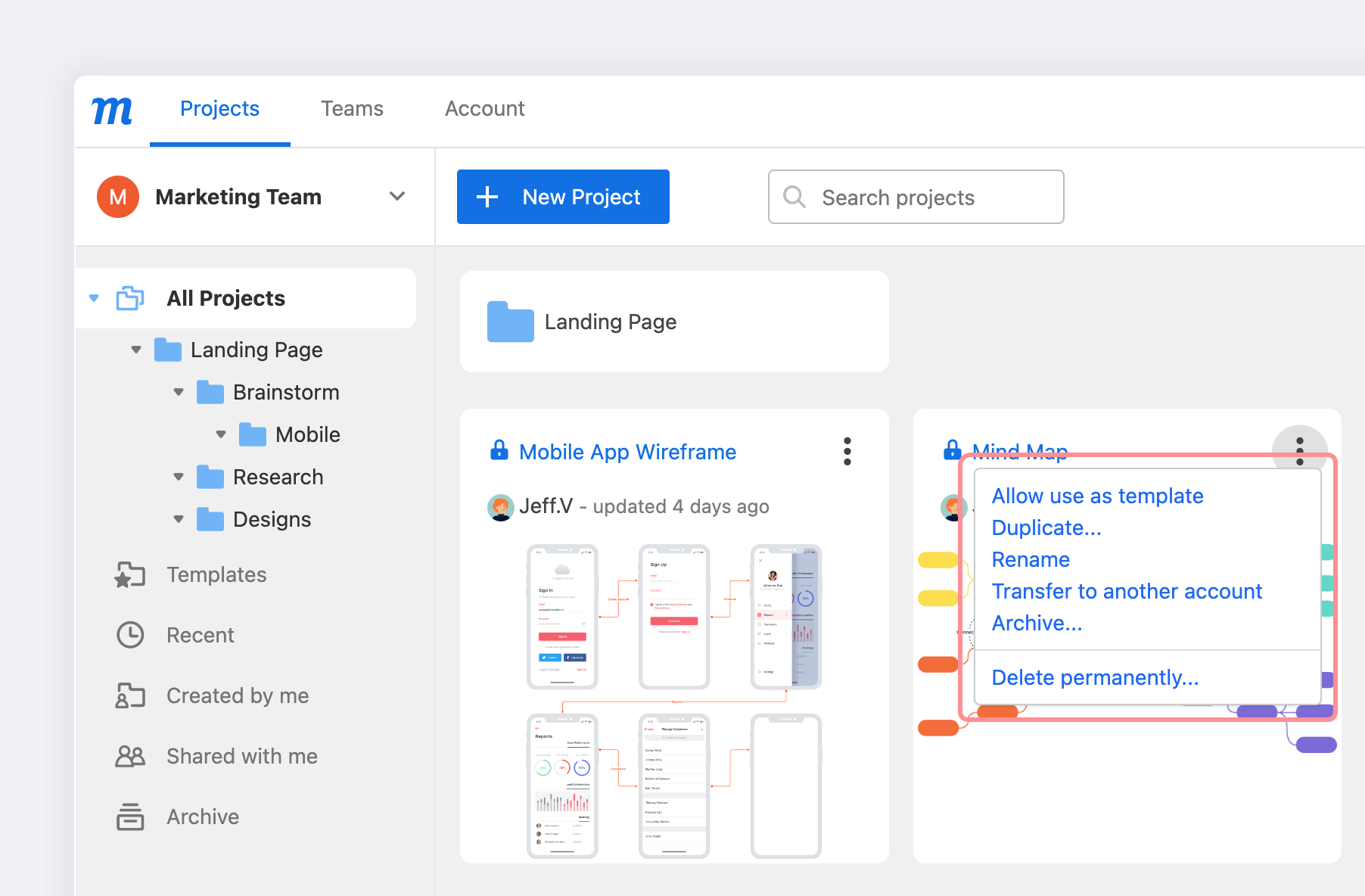
Task: Click Delete permanently in the menu
Action: tap(1095, 677)
